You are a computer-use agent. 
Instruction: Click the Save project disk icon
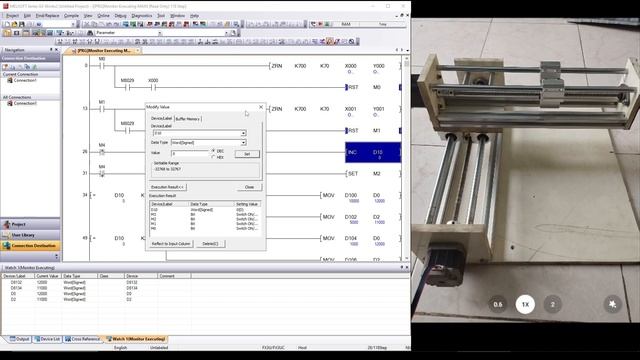point(22,24)
